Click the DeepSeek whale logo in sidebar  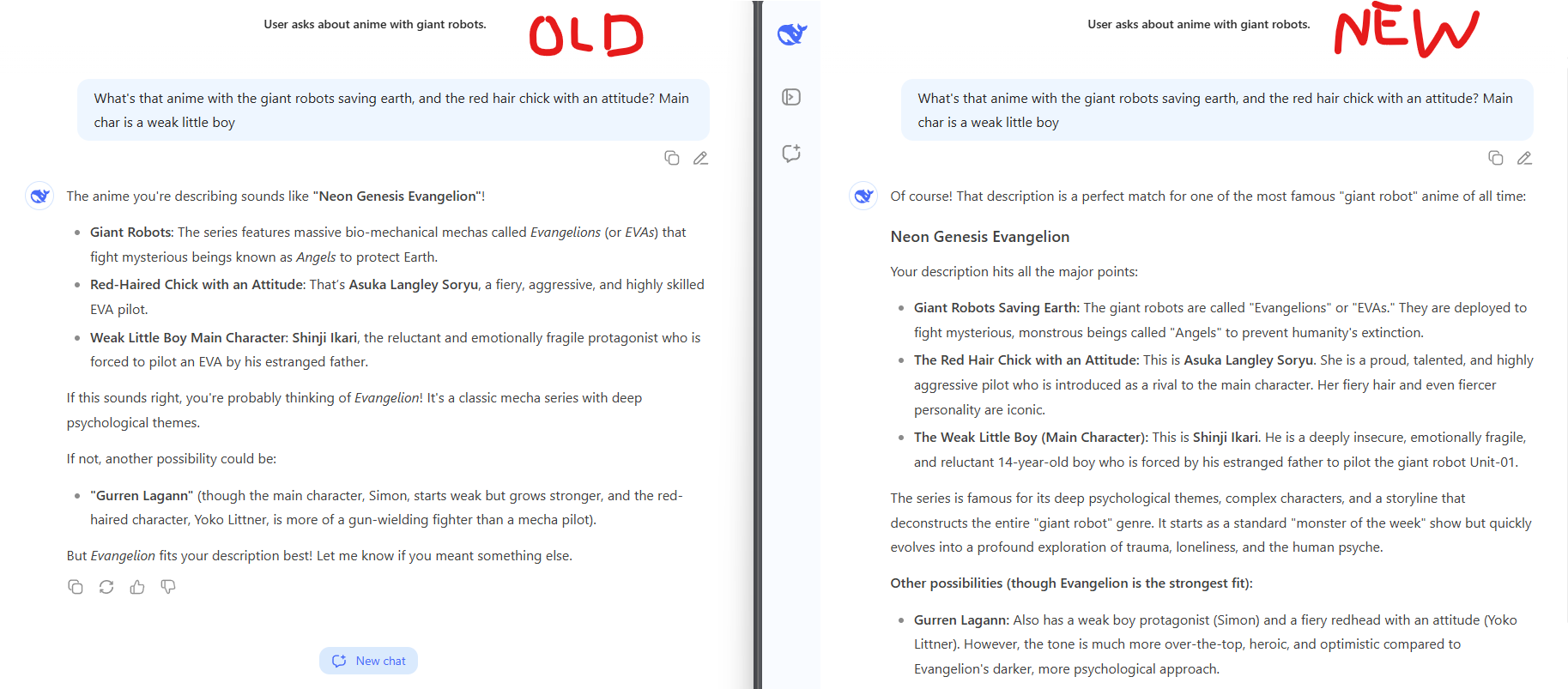[x=792, y=34]
